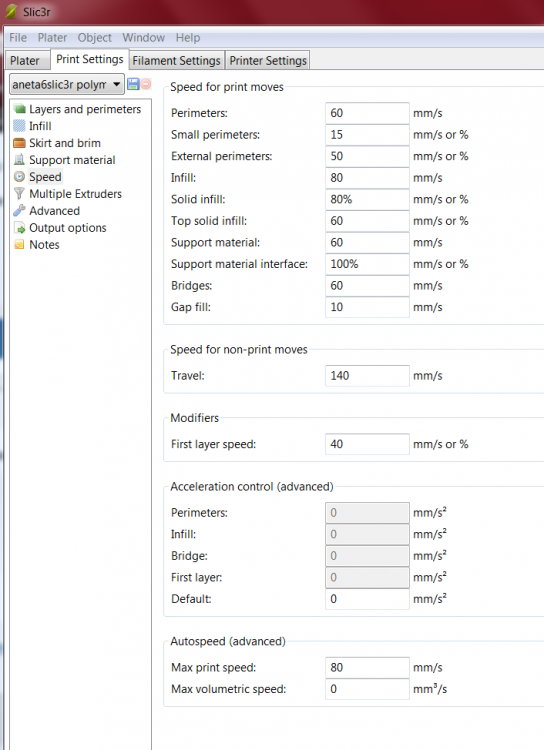Click the Skirt and brim icon
Viewport: 544px width, 750px height.
pyautogui.click(x=19, y=143)
